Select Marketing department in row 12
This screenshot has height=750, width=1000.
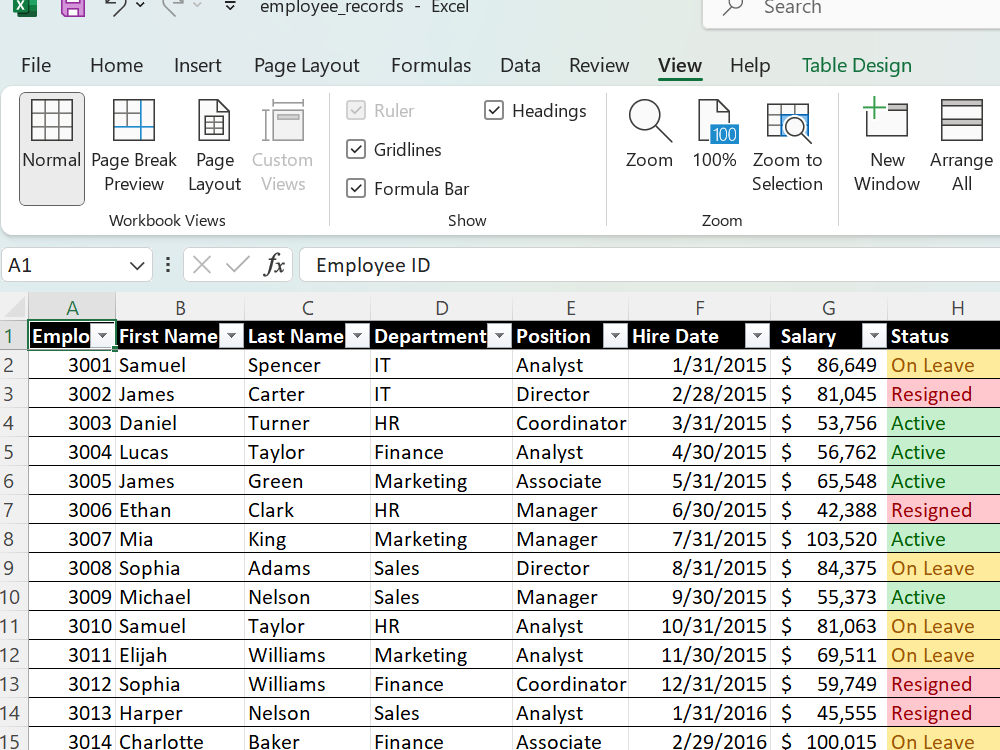441,655
